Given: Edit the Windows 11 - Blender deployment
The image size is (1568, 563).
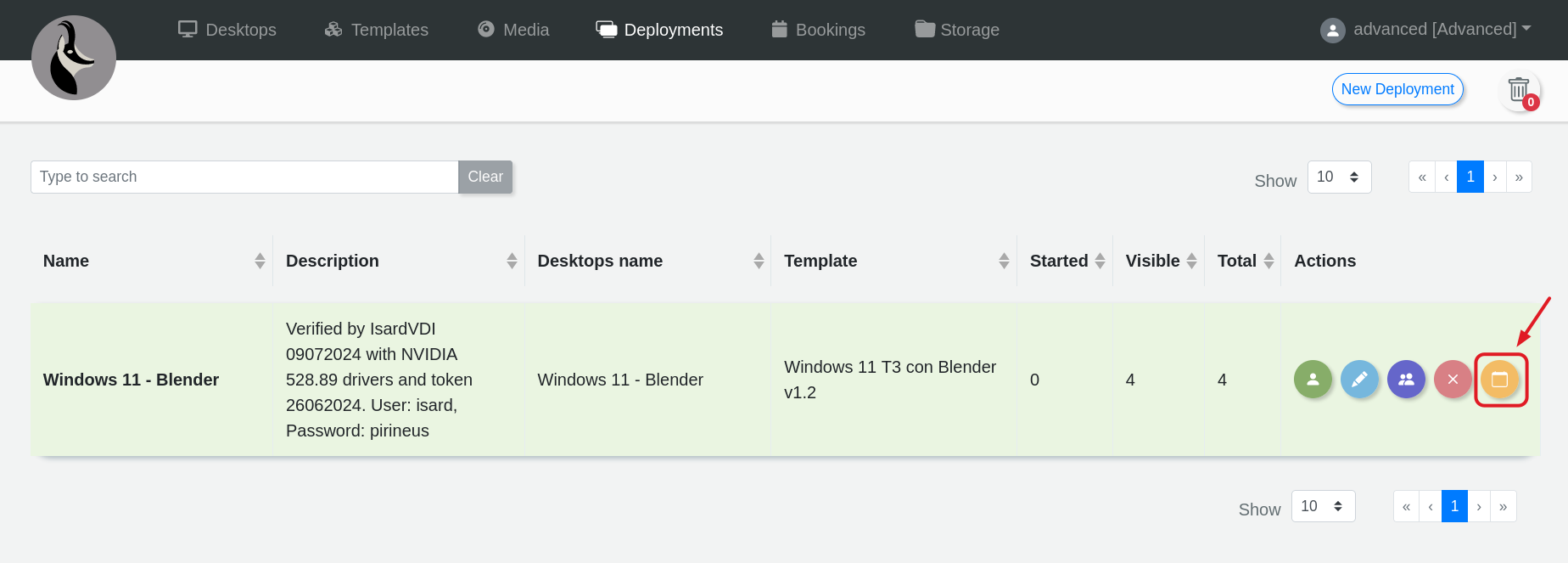Looking at the screenshot, I should pyautogui.click(x=1359, y=380).
